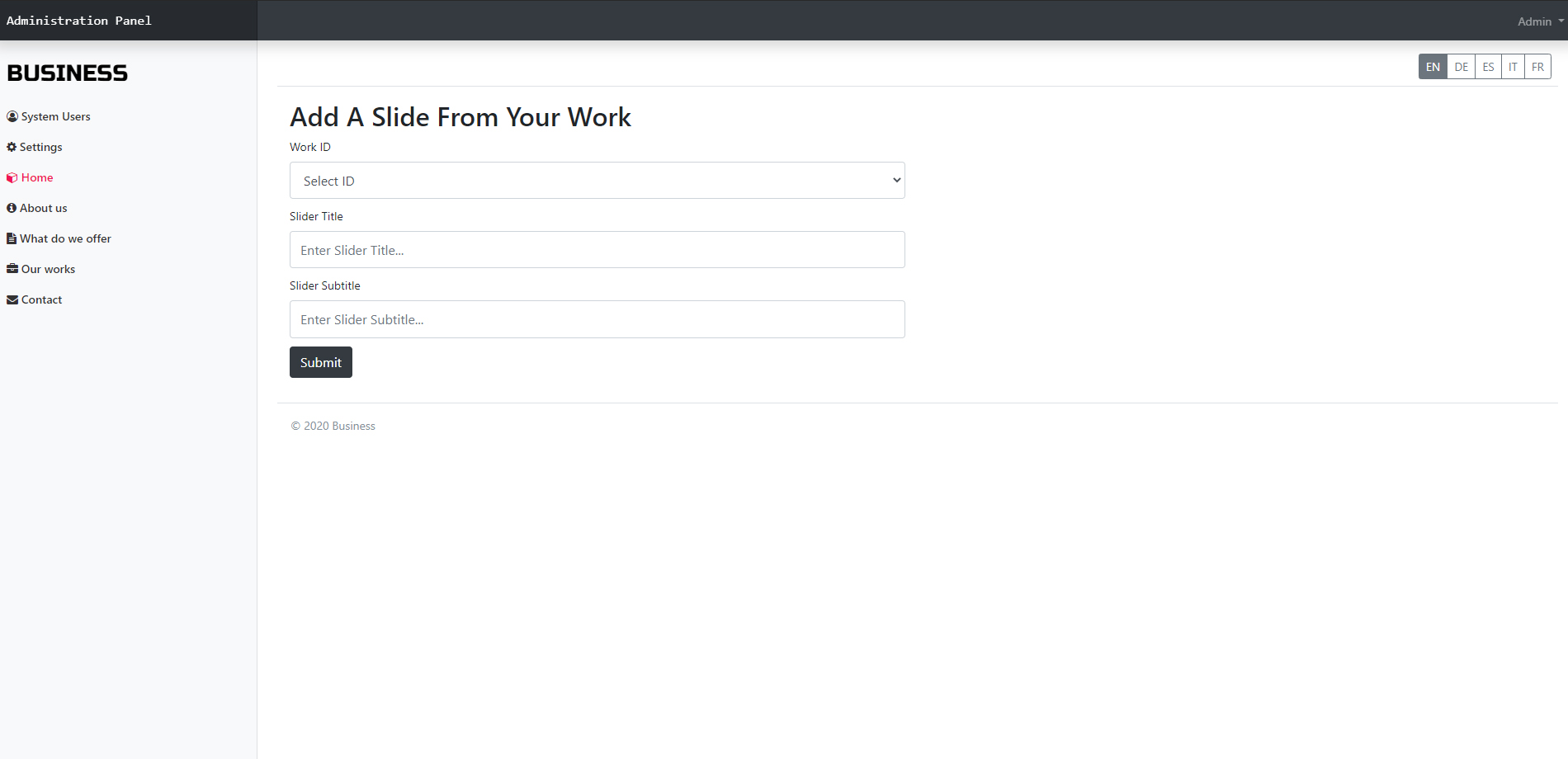Click the BUSINESS logo link

pos(68,73)
